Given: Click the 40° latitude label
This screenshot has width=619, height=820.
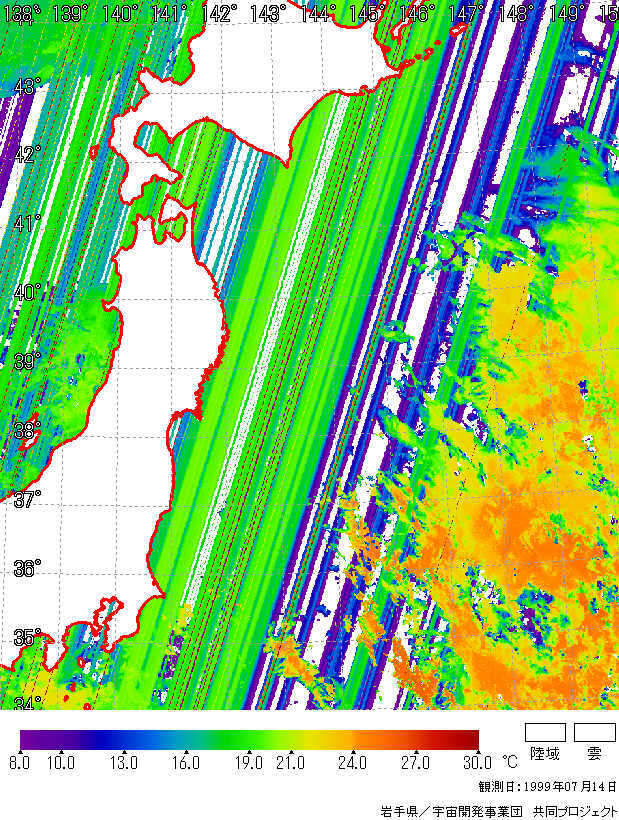Looking at the screenshot, I should click(27, 293).
